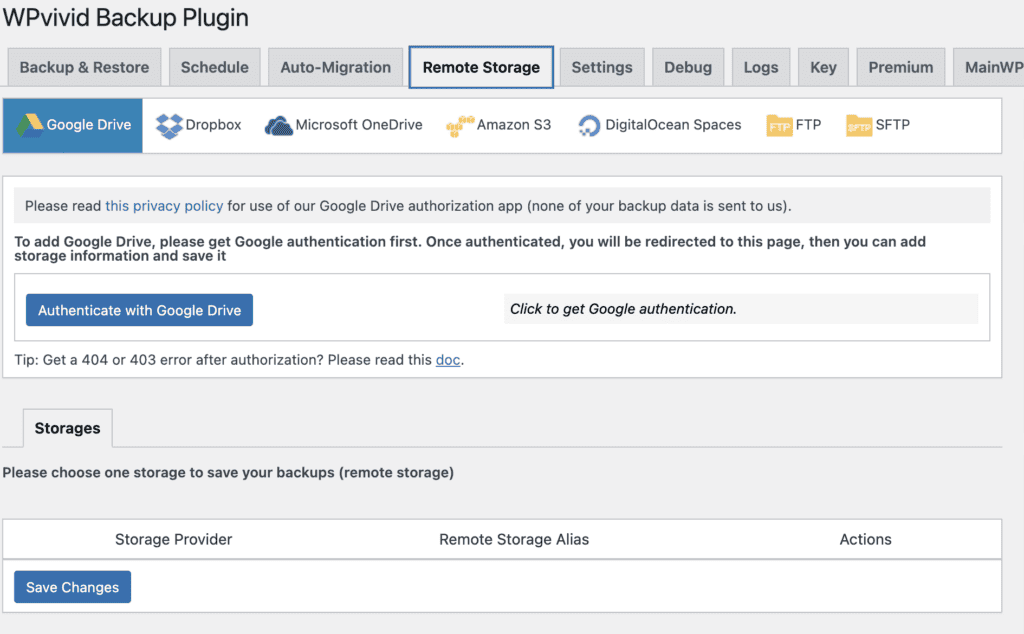Click the Microsoft OneDrive cloud icon
This screenshot has width=1024, height=634.
pos(278,125)
